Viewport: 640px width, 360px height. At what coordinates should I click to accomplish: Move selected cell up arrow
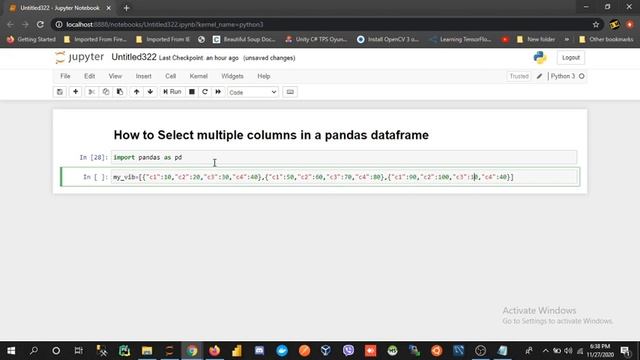click(x=136, y=92)
